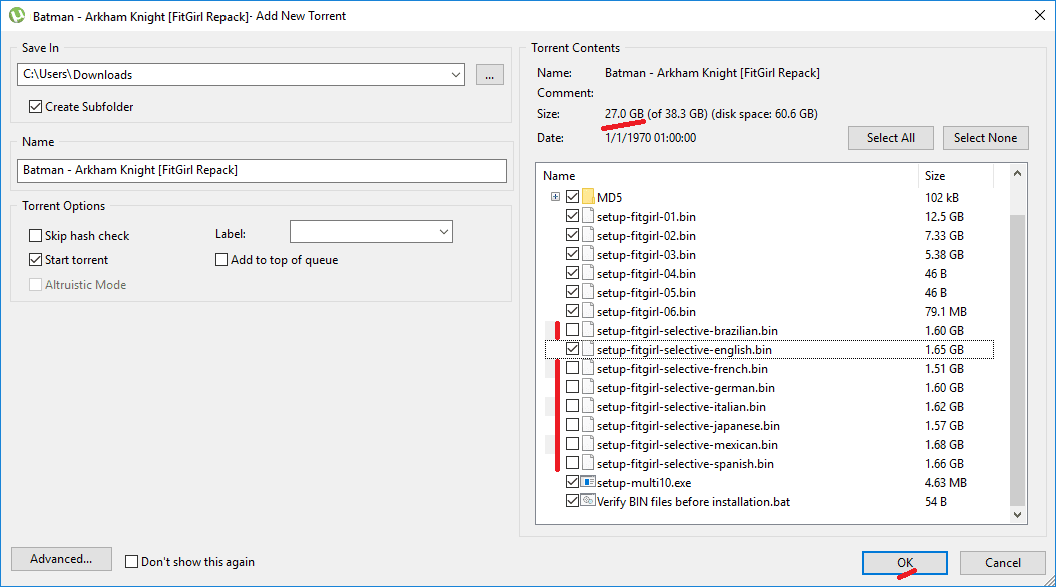Viewport: 1056px width, 587px height.
Task: Click file icon of selective-french.bin
Action: coord(588,368)
